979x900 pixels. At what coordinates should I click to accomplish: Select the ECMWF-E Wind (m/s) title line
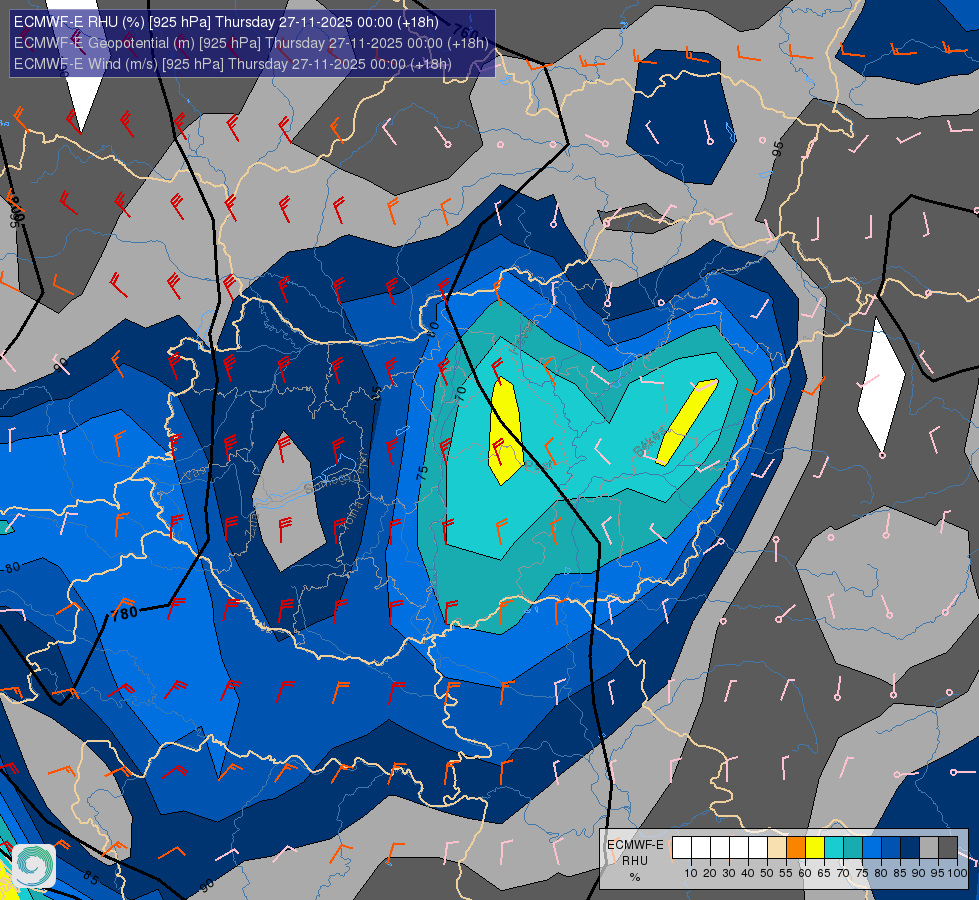click(x=232, y=64)
